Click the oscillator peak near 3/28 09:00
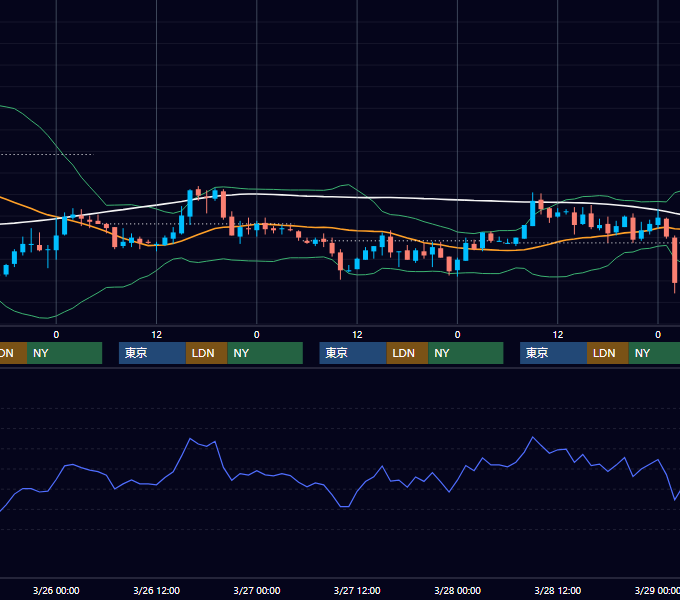 coord(533,437)
